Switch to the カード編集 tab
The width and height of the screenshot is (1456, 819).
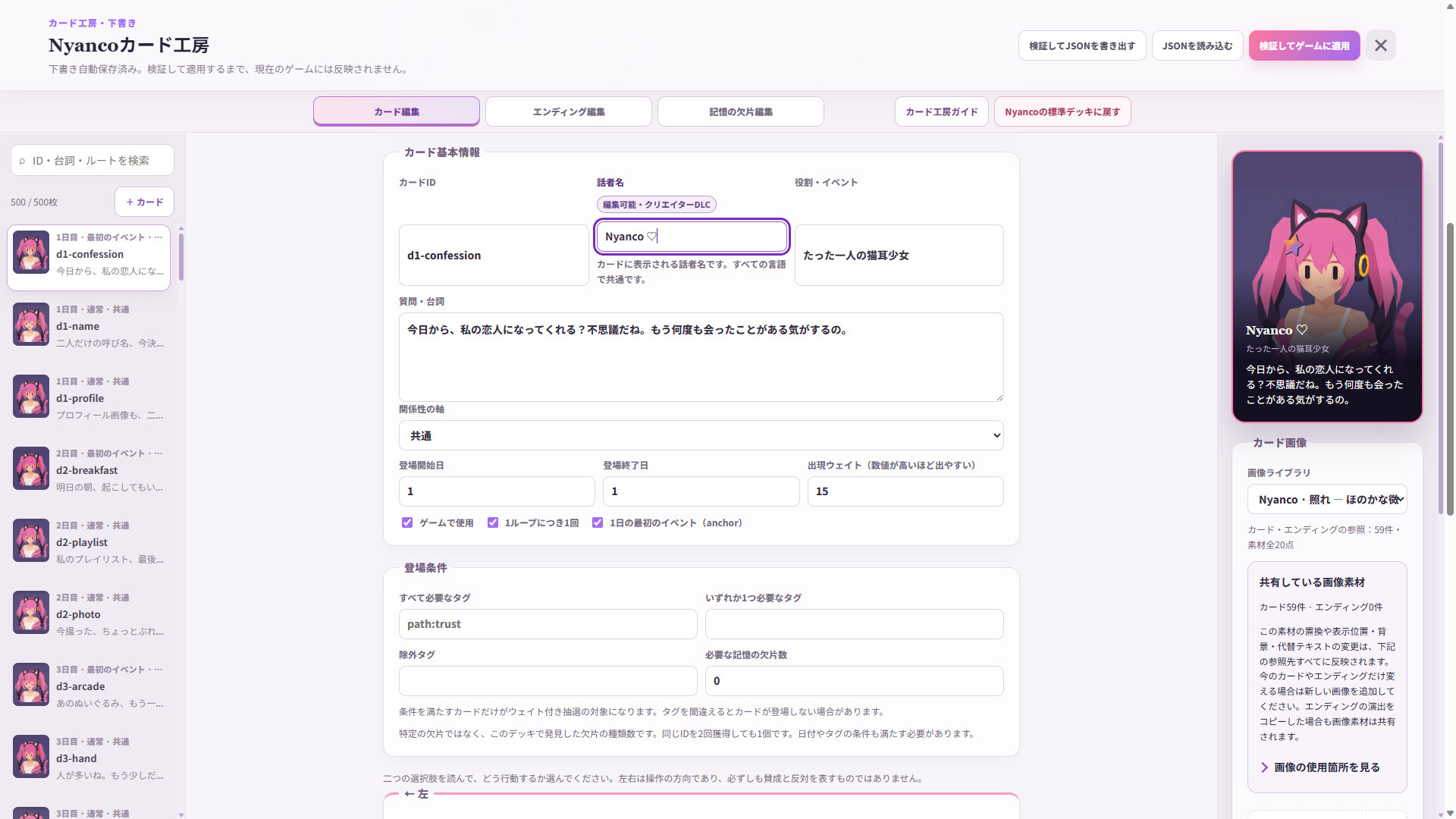coord(397,111)
